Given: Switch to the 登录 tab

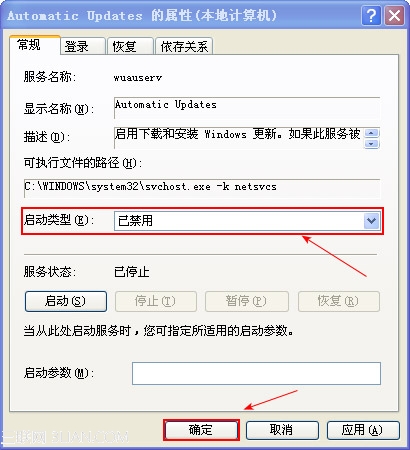Looking at the screenshot, I should (x=83, y=46).
